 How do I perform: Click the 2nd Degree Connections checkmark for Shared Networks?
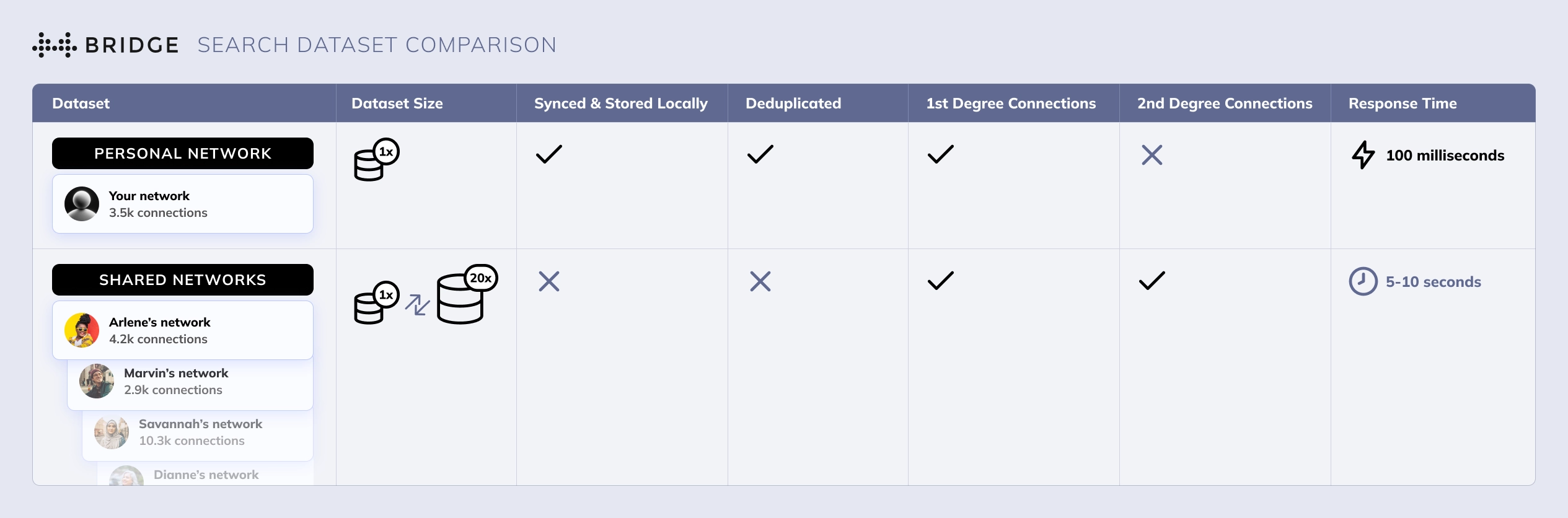pos(1152,281)
